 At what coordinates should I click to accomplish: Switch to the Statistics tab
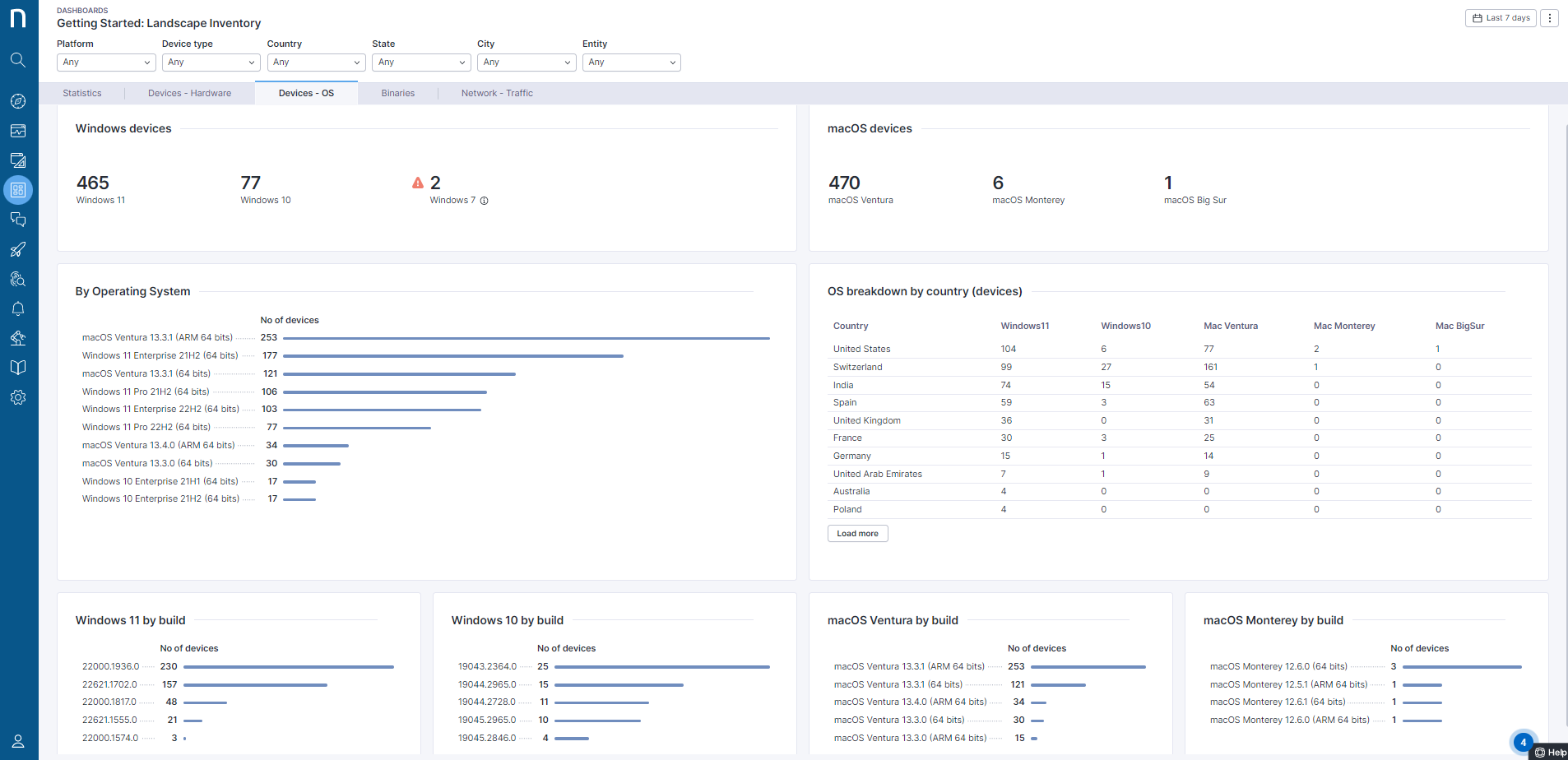click(x=82, y=94)
